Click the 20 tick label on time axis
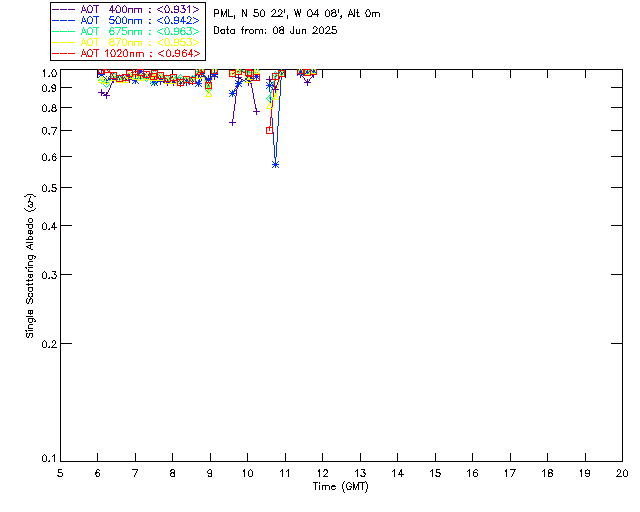The width and height of the screenshot is (640, 512). click(x=622, y=472)
